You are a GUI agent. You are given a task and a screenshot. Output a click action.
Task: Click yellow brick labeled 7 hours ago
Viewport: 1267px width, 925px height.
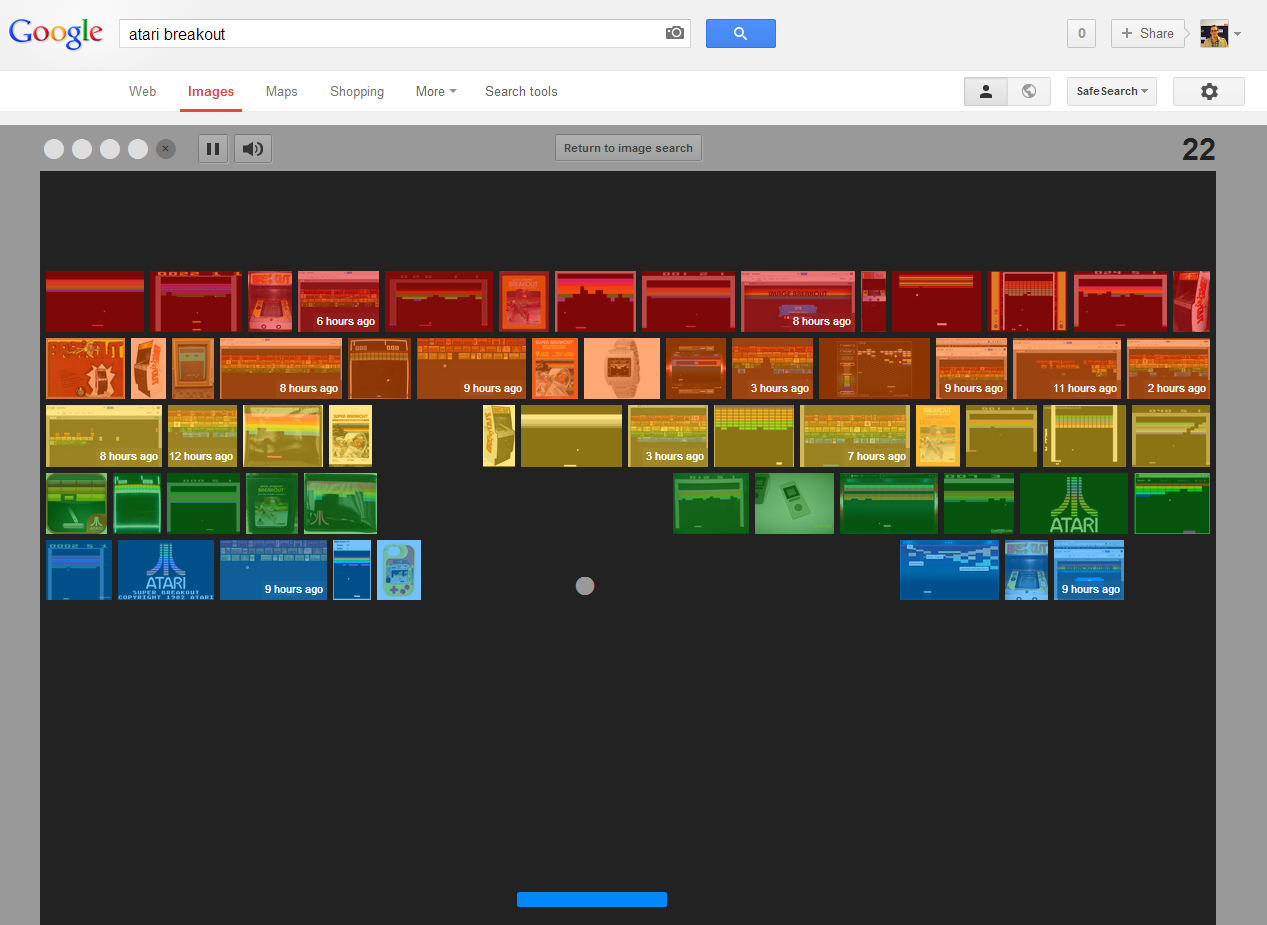coord(855,436)
